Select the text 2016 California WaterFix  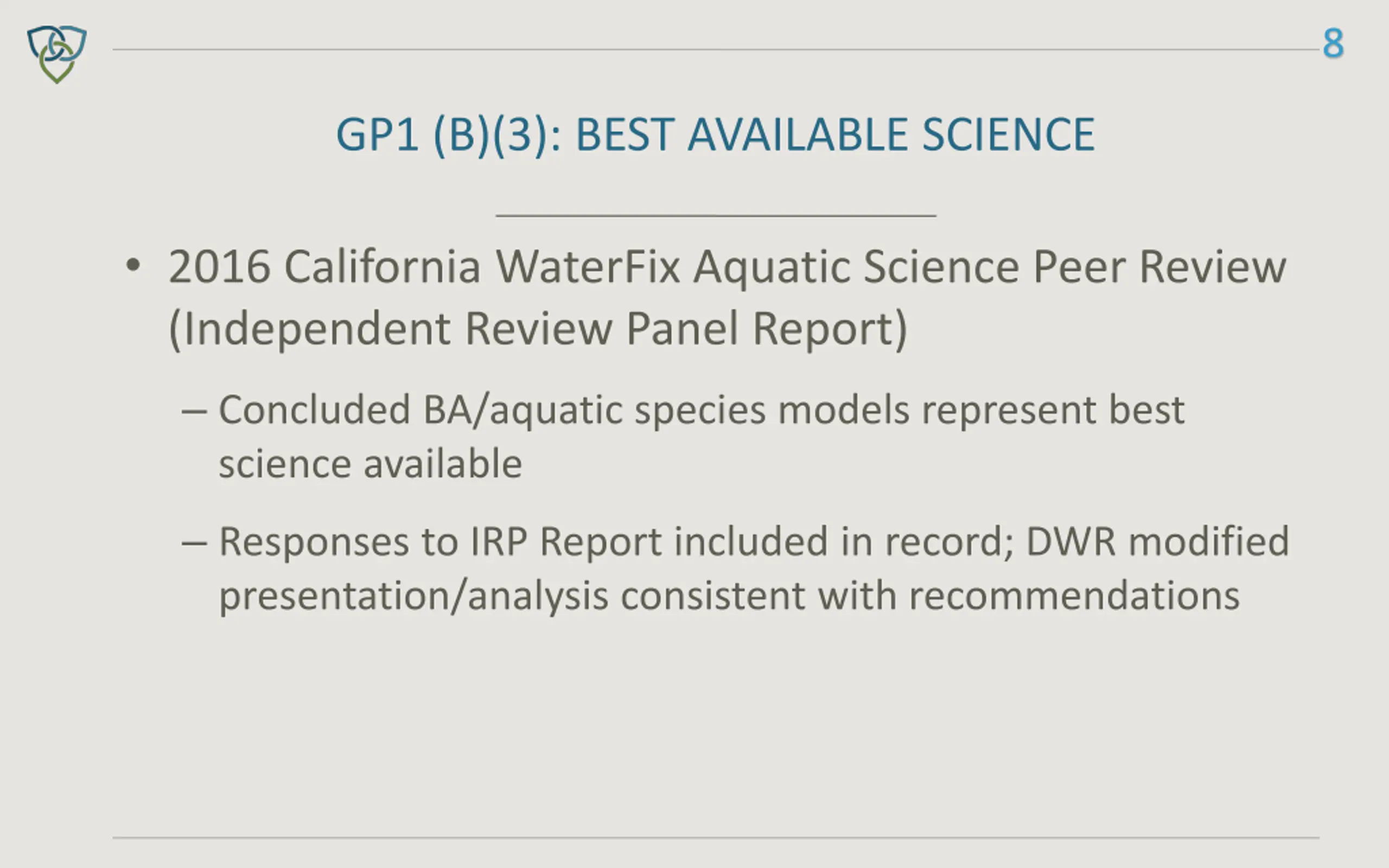[x=424, y=267]
